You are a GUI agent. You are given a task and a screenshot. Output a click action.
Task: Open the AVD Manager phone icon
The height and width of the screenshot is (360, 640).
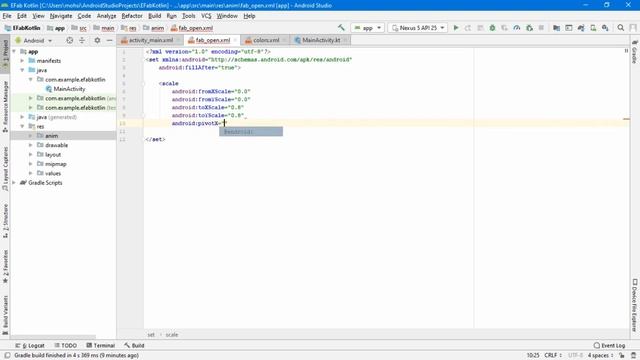click(x=593, y=28)
